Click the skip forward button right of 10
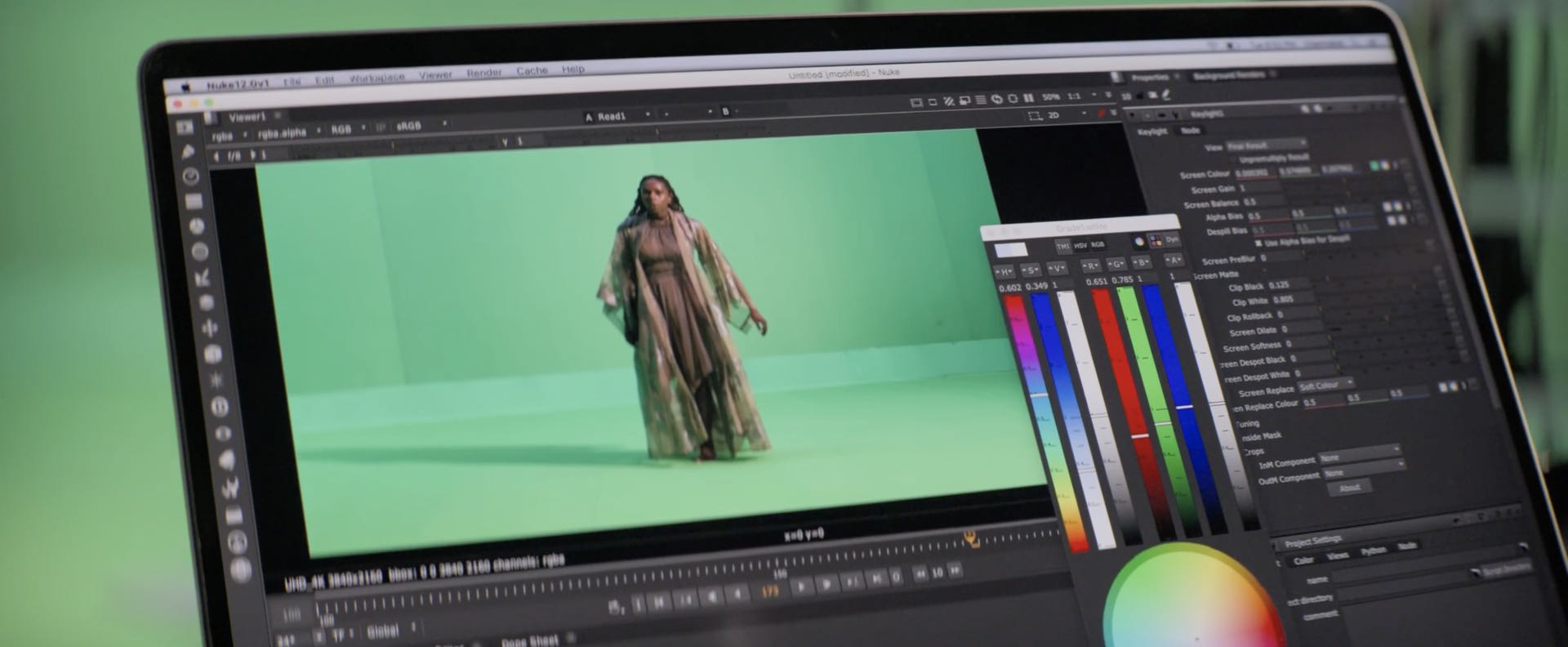Screen dimensions: 1568x647 [x=955, y=569]
